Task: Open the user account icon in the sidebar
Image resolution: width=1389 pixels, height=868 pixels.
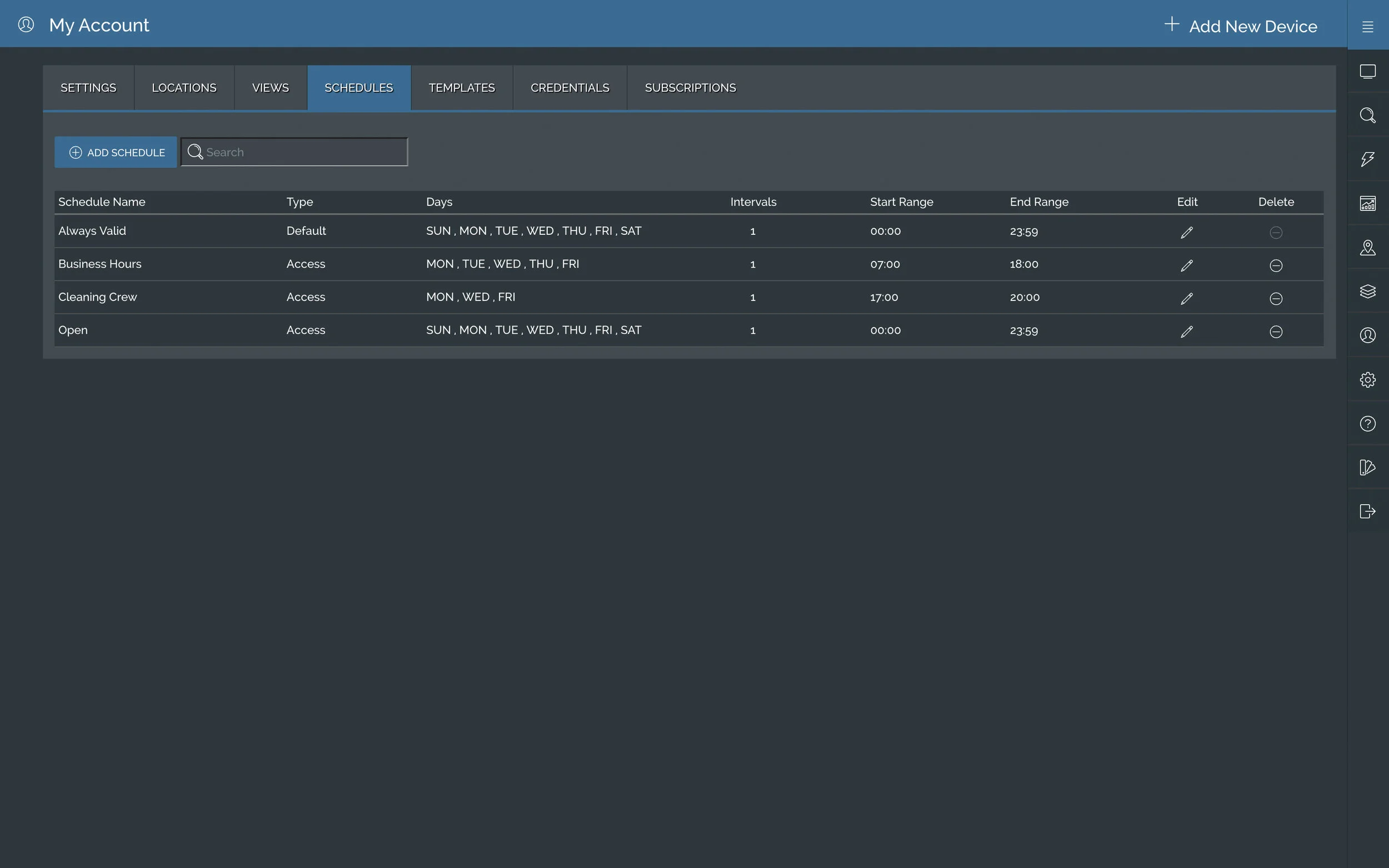Action: [1368, 335]
